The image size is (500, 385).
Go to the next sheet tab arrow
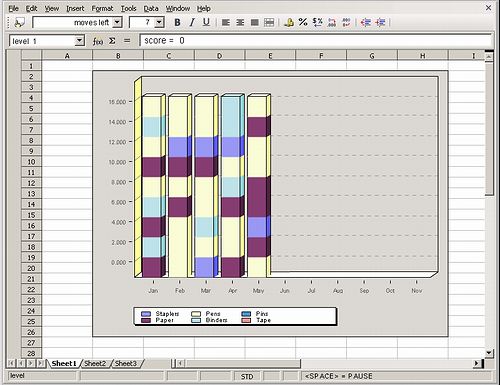31,363
